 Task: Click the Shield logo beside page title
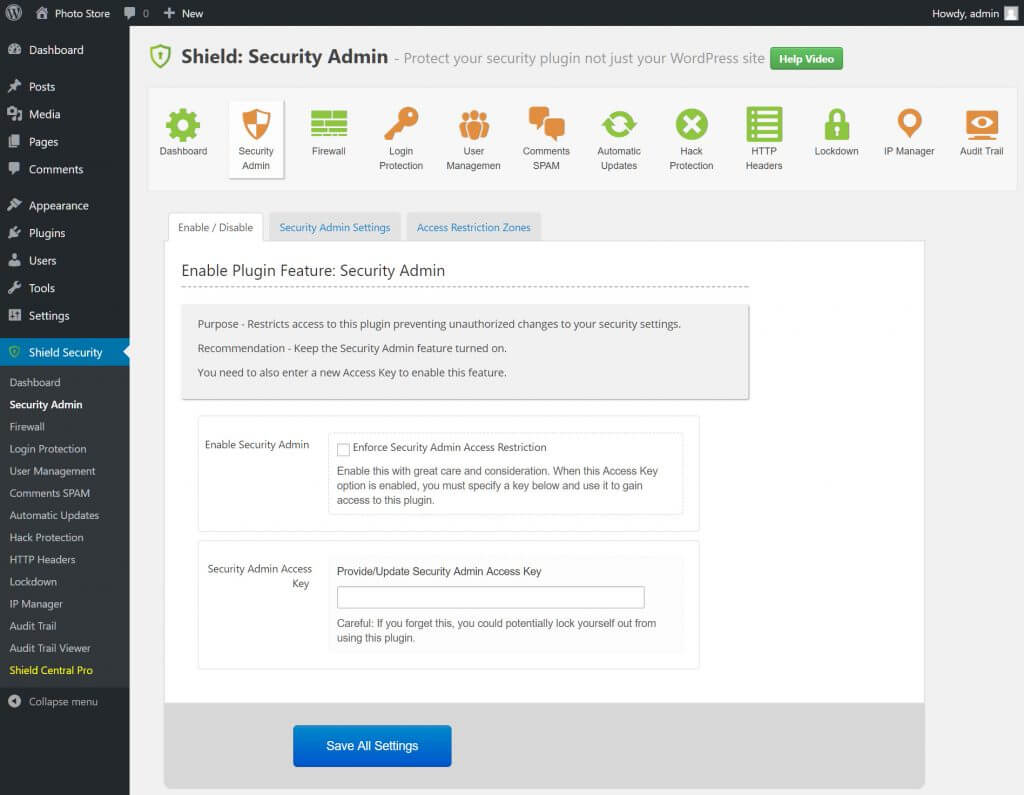point(160,57)
